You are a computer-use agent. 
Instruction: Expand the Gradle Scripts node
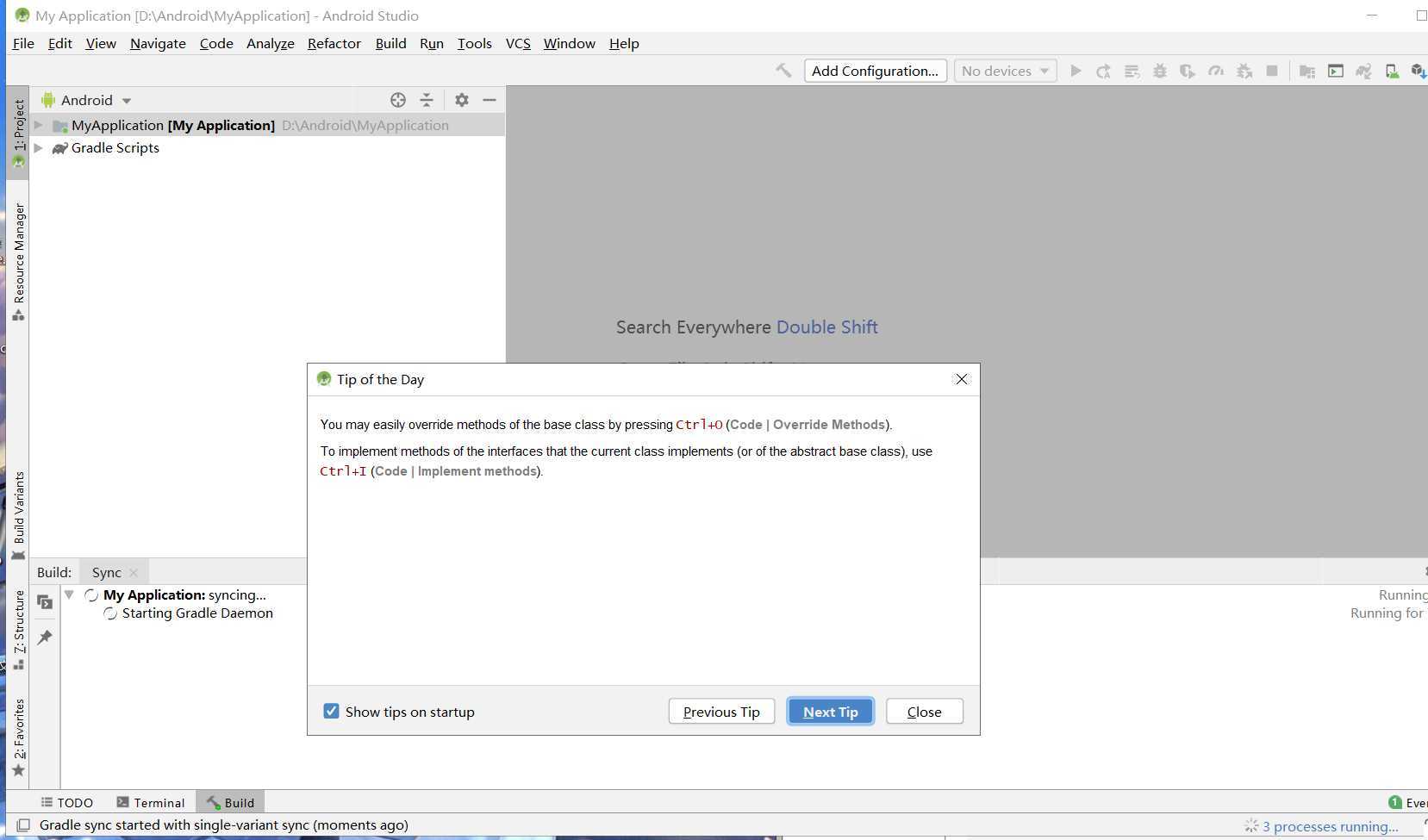pos(39,148)
